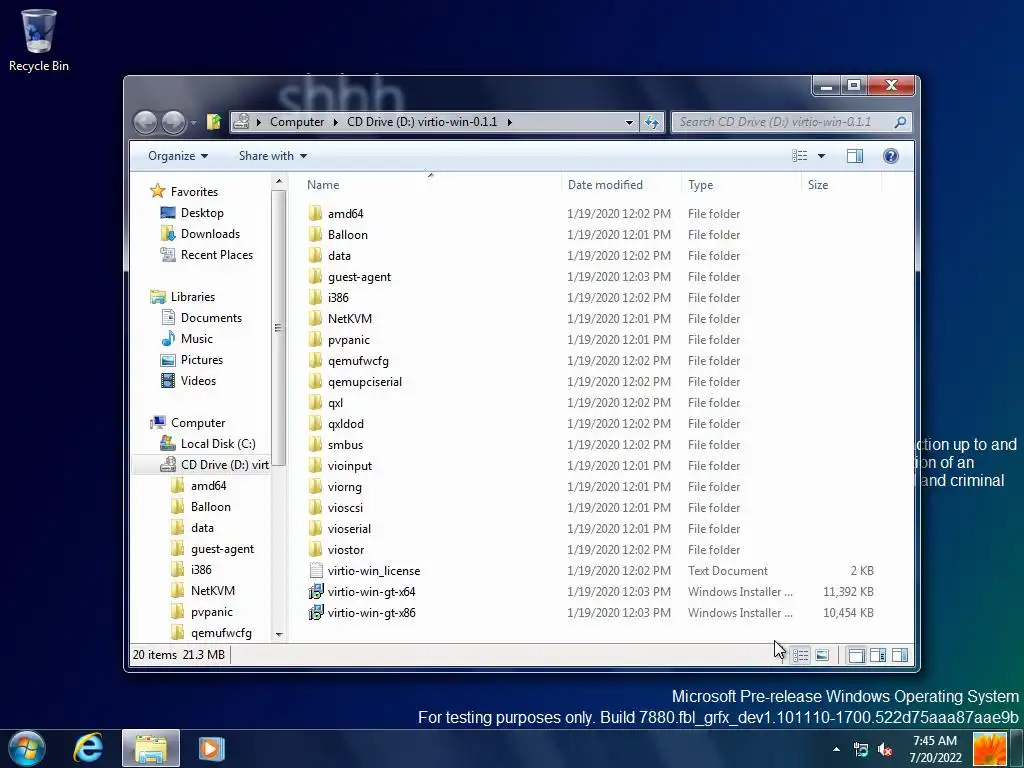Select the Balloon folder in file list

click(x=347, y=234)
